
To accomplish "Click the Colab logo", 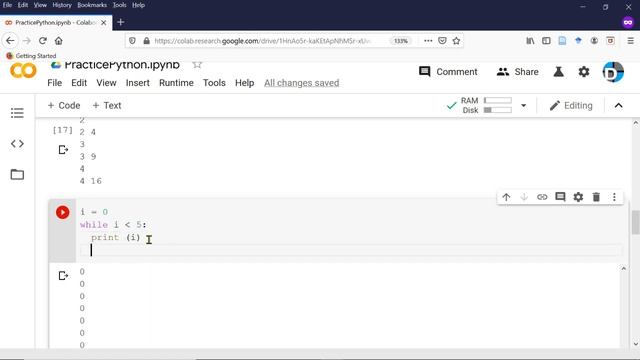I will tap(23, 71).
